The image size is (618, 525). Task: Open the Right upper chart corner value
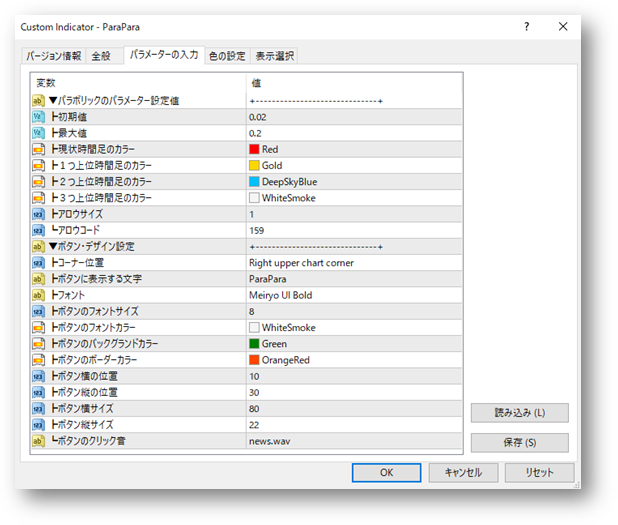pyautogui.click(x=354, y=263)
